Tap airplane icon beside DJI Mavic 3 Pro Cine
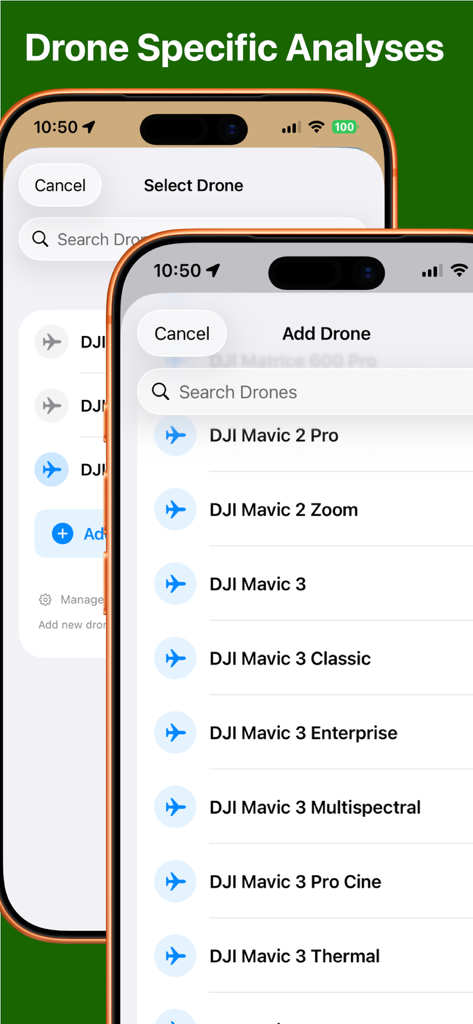The height and width of the screenshot is (1024, 473). pyautogui.click(x=175, y=882)
